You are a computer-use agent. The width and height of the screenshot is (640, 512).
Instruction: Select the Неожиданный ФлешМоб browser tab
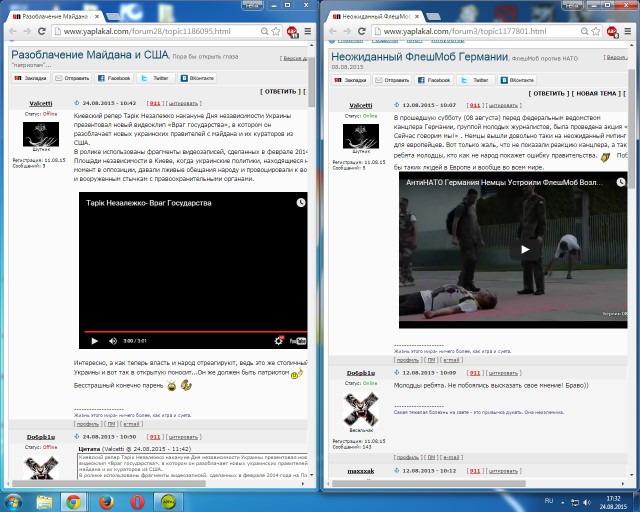pyautogui.click(x=376, y=16)
